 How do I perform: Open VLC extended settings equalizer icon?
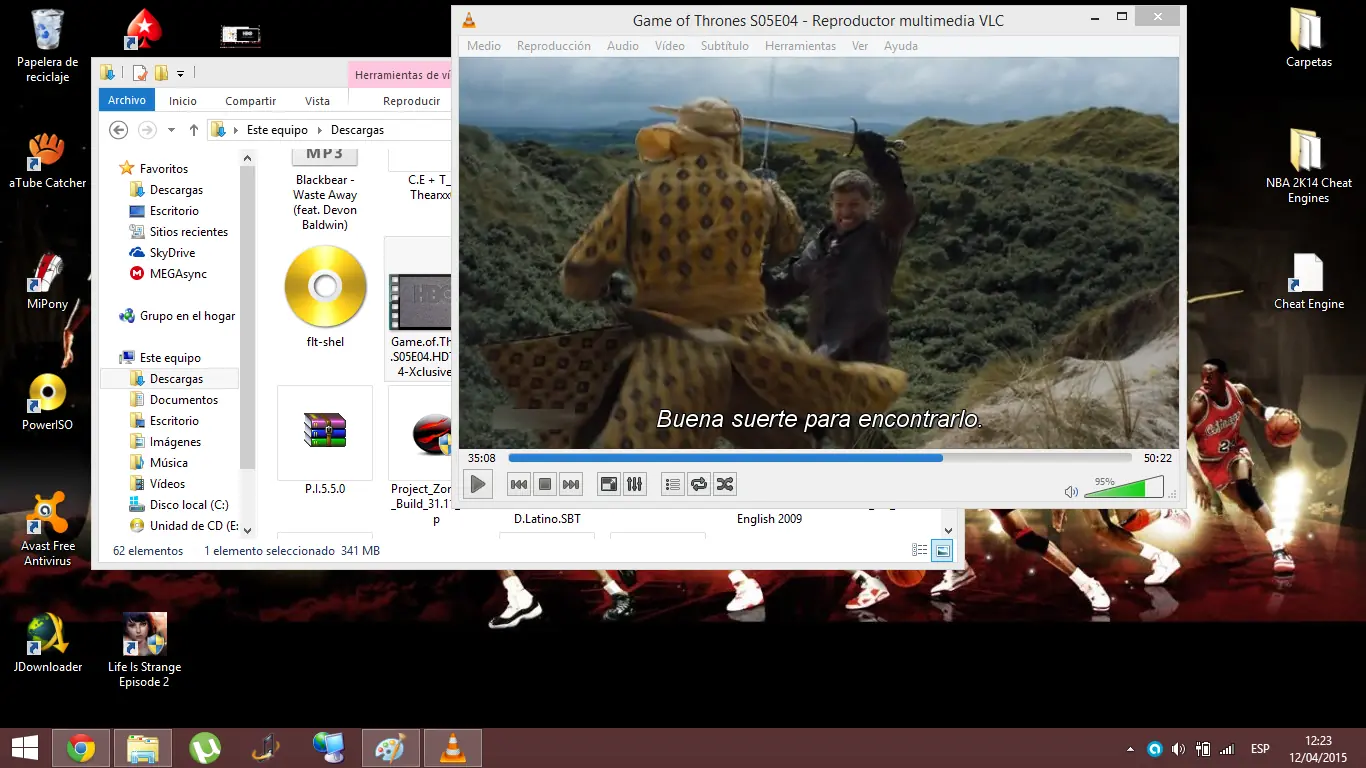(635, 484)
